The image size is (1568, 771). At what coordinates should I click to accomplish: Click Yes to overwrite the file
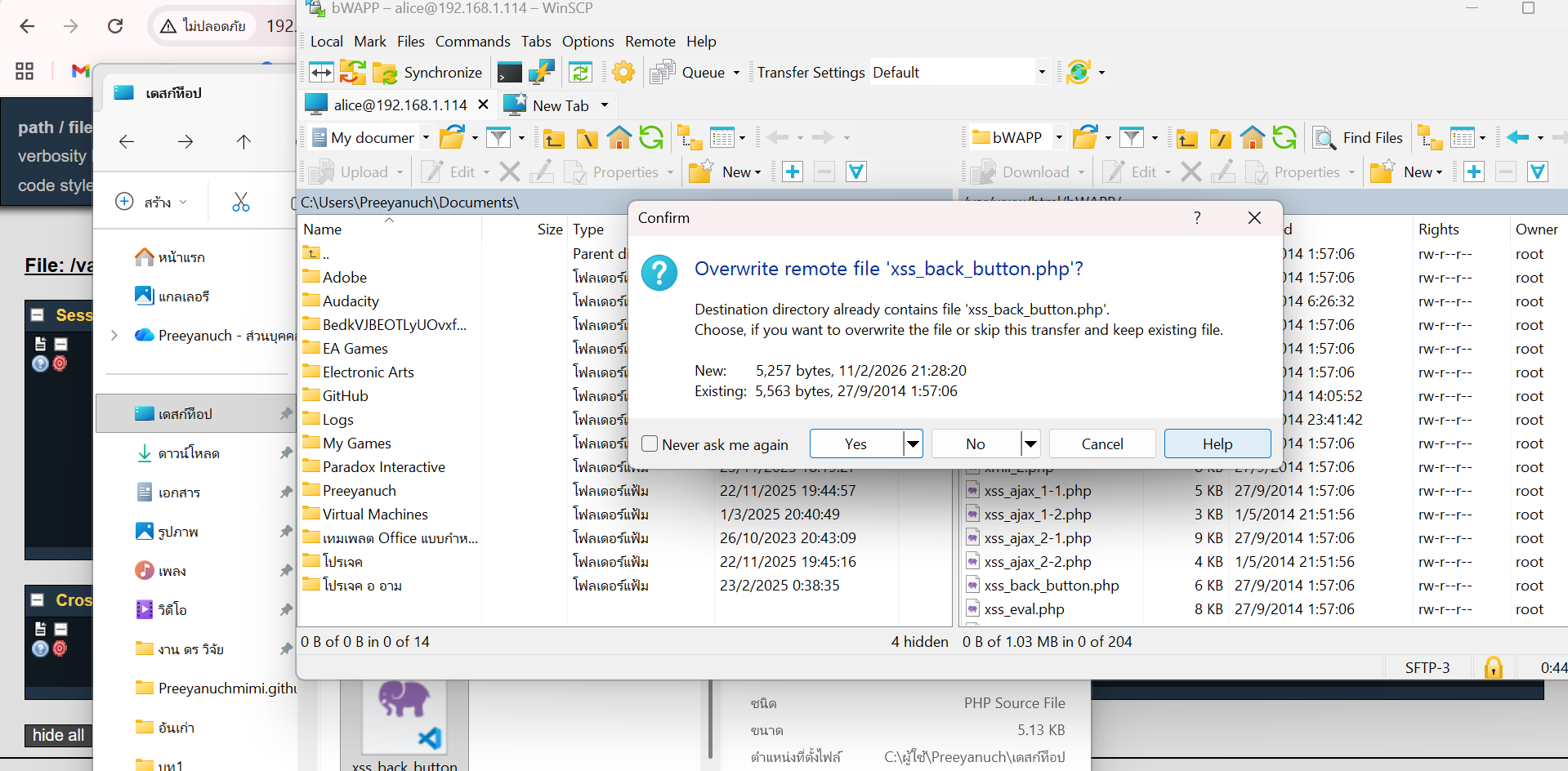coord(855,443)
